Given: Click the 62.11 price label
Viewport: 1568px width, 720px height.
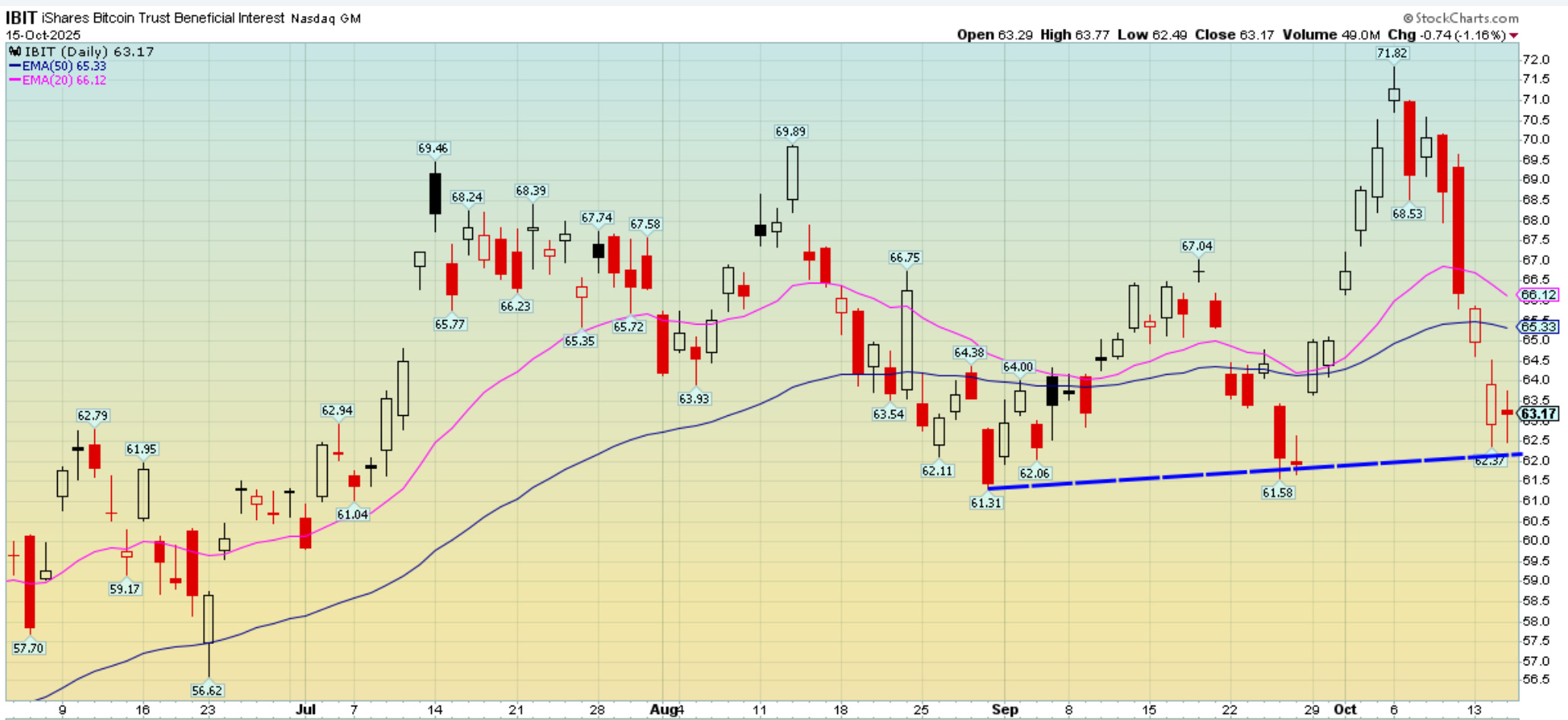Looking at the screenshot, I should pyautogui.click(x=937, y=471).
